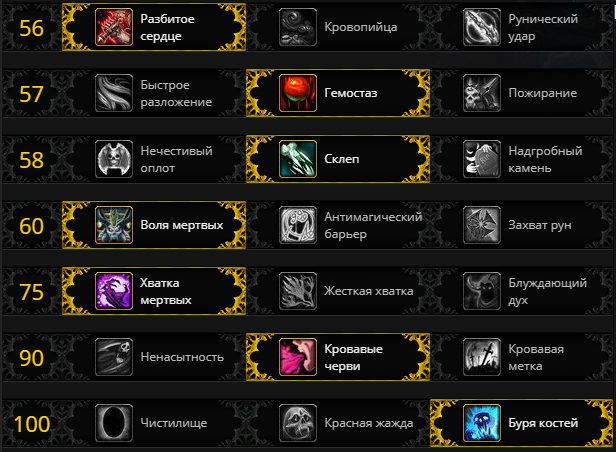Click the Воля мертвых icon
This screenshot has width=616, height=452.
(114, 225)
